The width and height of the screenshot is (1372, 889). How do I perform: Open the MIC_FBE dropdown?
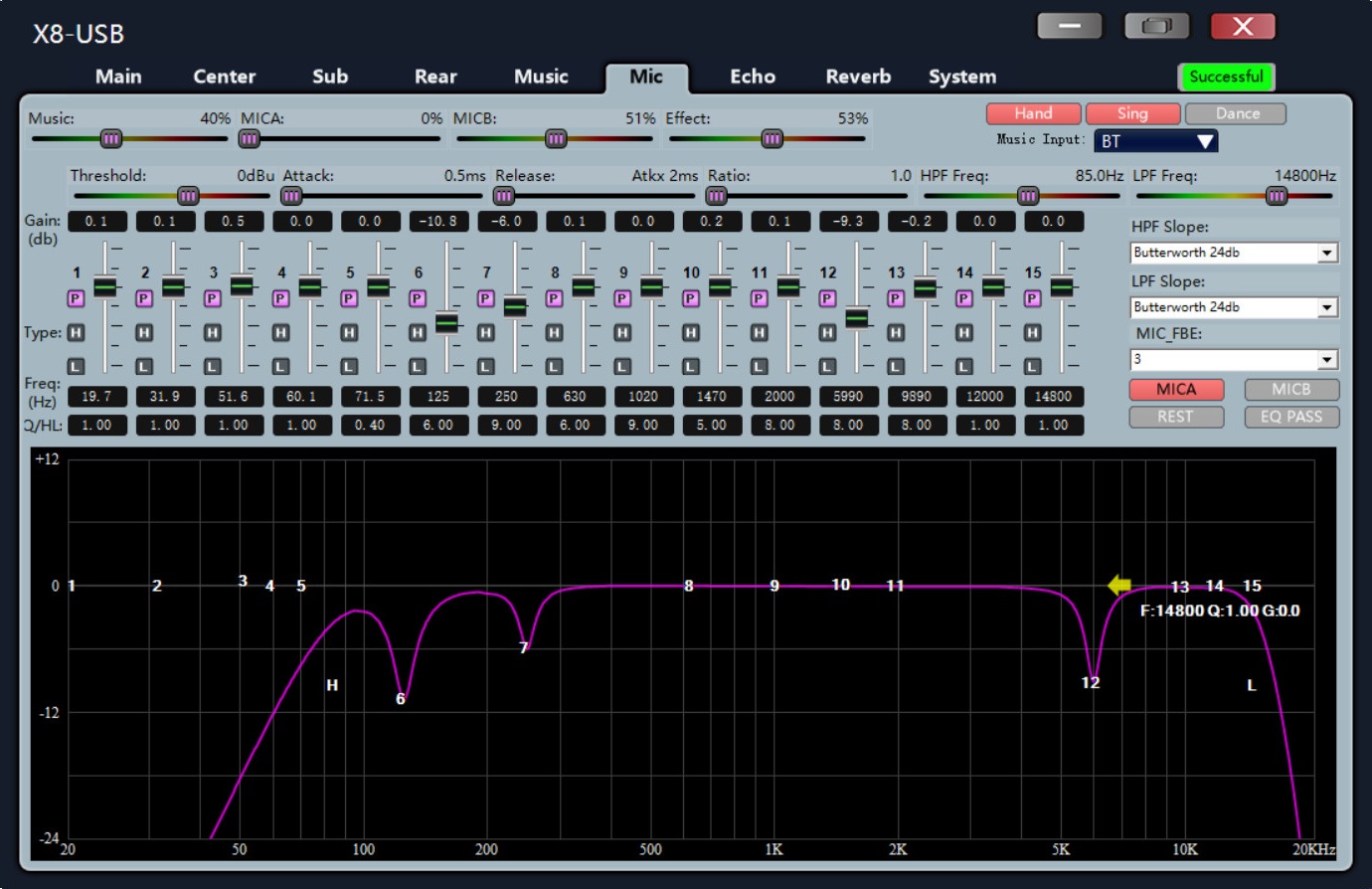coord(1234,359)
